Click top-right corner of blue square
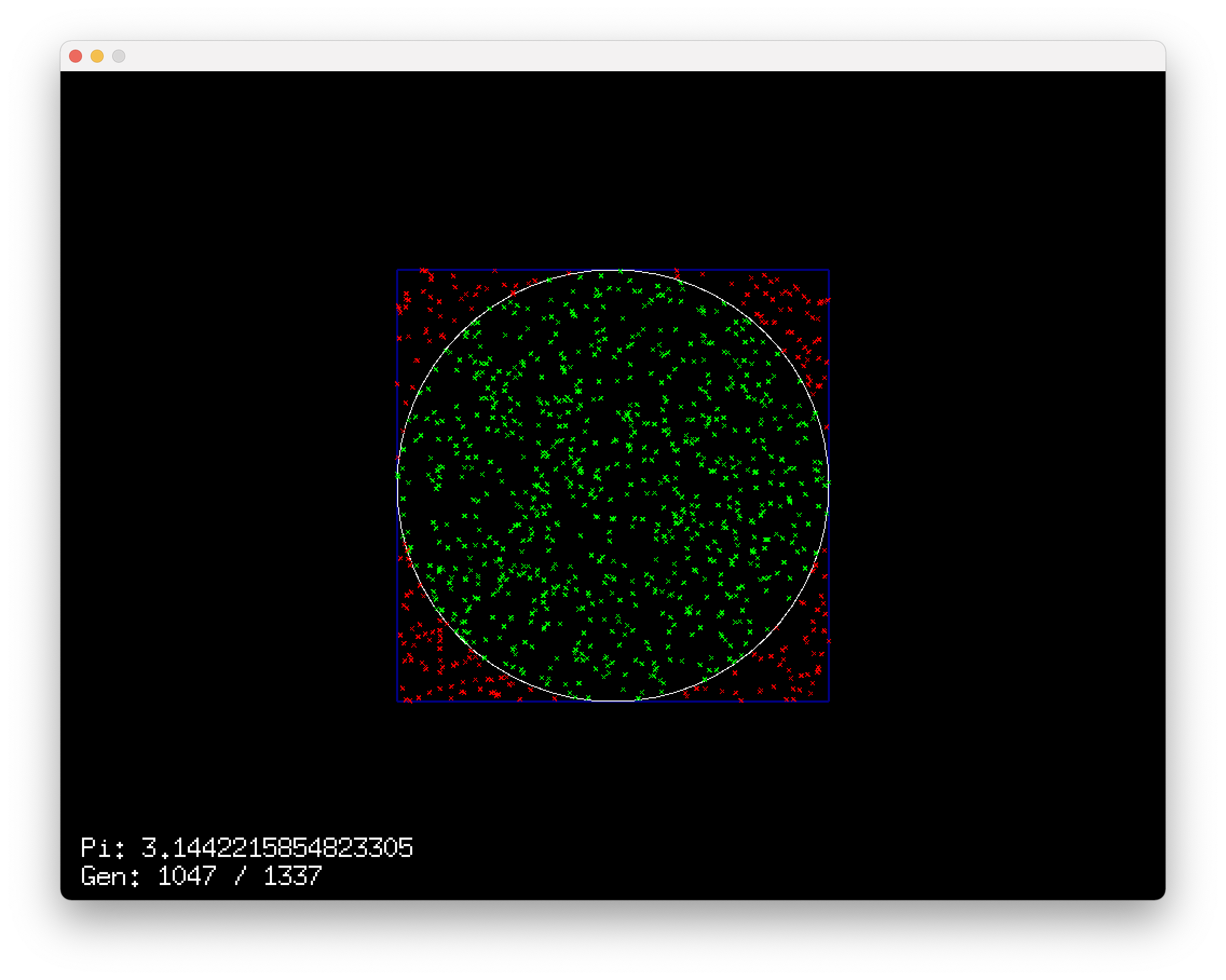Viewport: 1226px width, 980px height. click(x=829, y=270)
